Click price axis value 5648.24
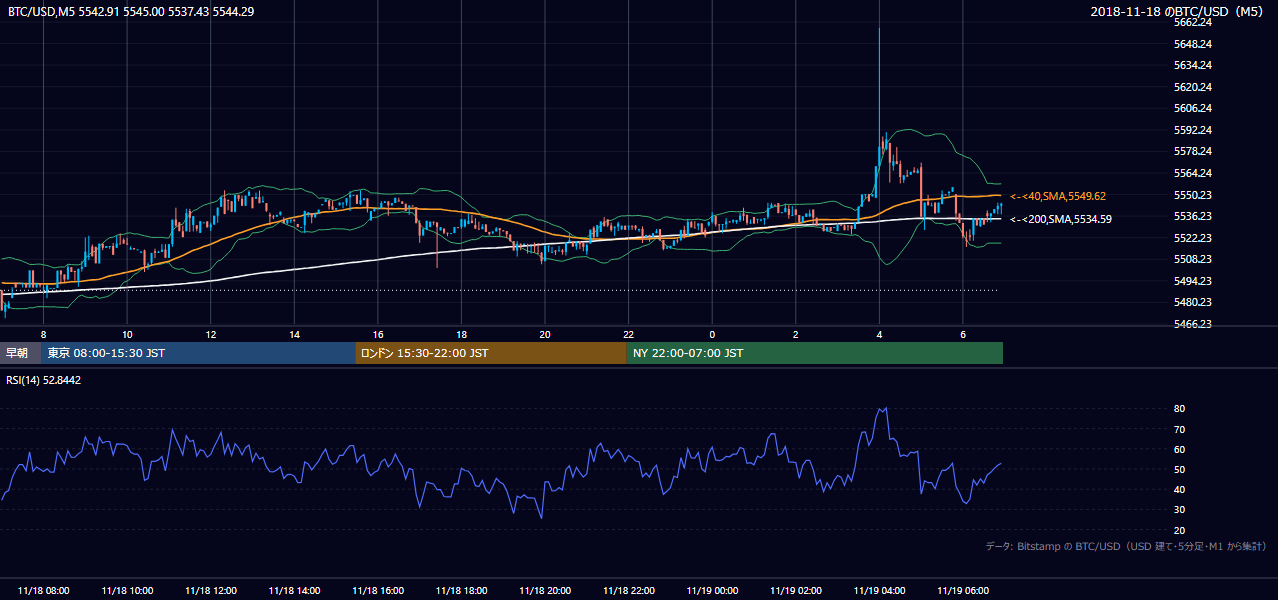 (x=1193, y=44)
